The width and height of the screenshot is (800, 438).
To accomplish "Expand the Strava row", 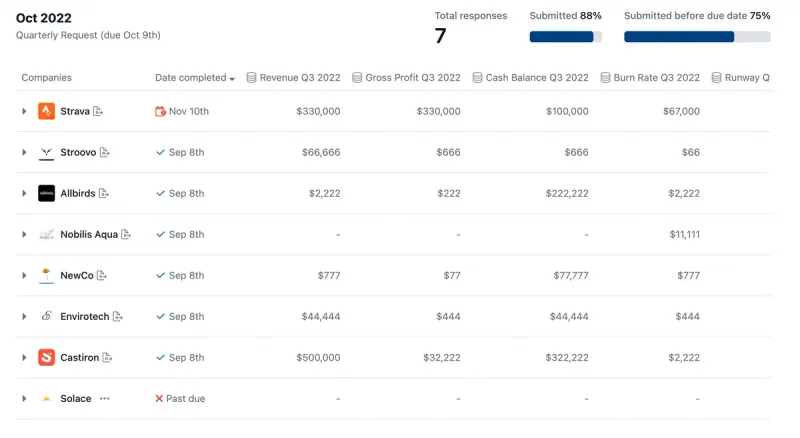I will pos(24,111).
